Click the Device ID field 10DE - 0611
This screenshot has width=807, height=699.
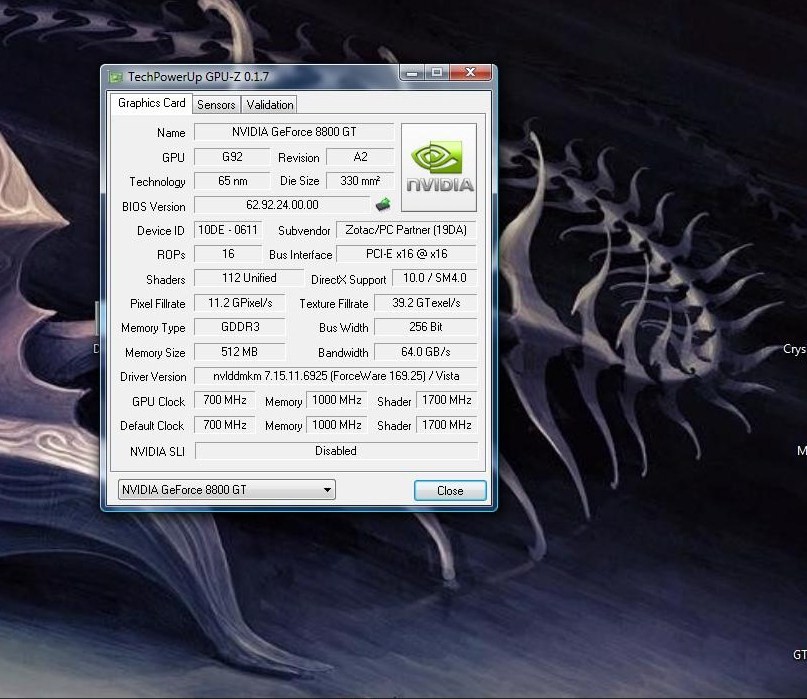coord(228,230)
